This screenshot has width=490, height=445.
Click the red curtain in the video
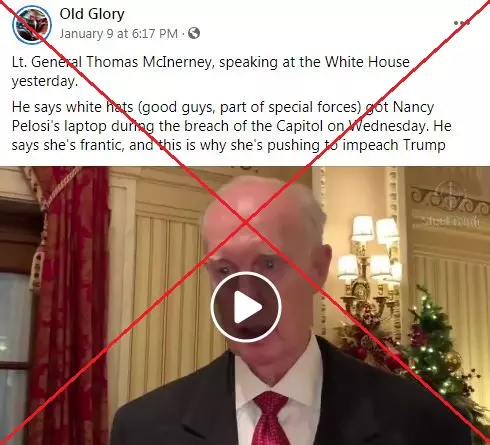click(x=72, y=300)
